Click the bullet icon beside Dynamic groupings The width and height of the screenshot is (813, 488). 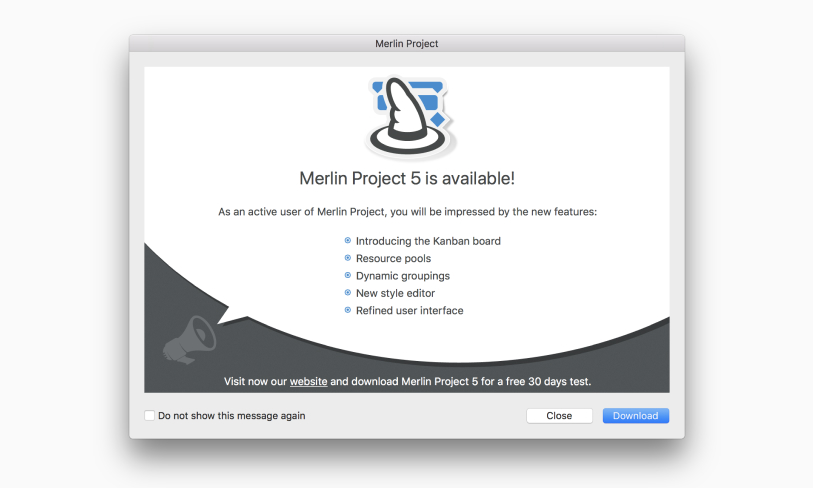click(x=348, y=275)
